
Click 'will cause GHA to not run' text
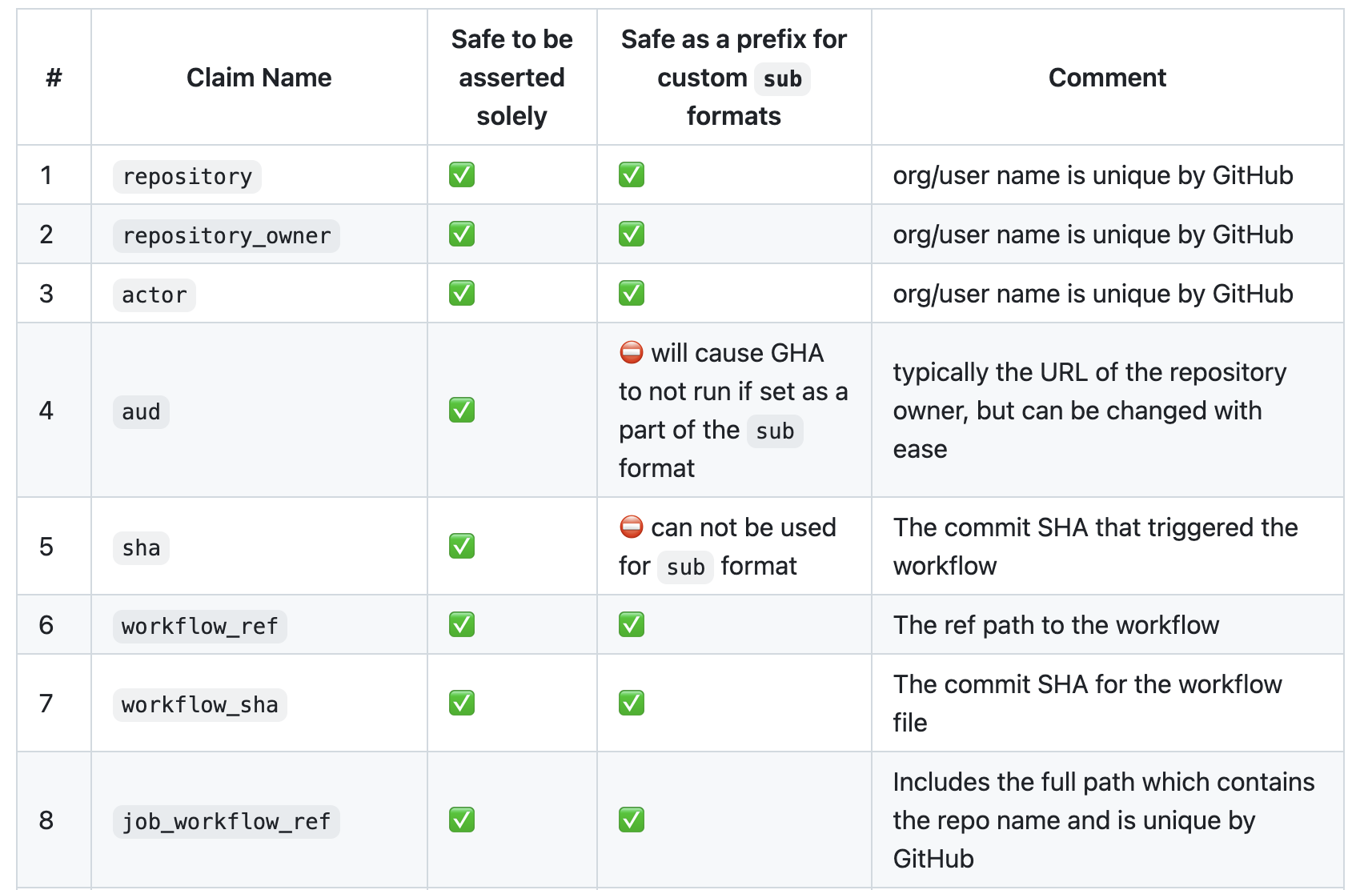click(x=732, y=372)
